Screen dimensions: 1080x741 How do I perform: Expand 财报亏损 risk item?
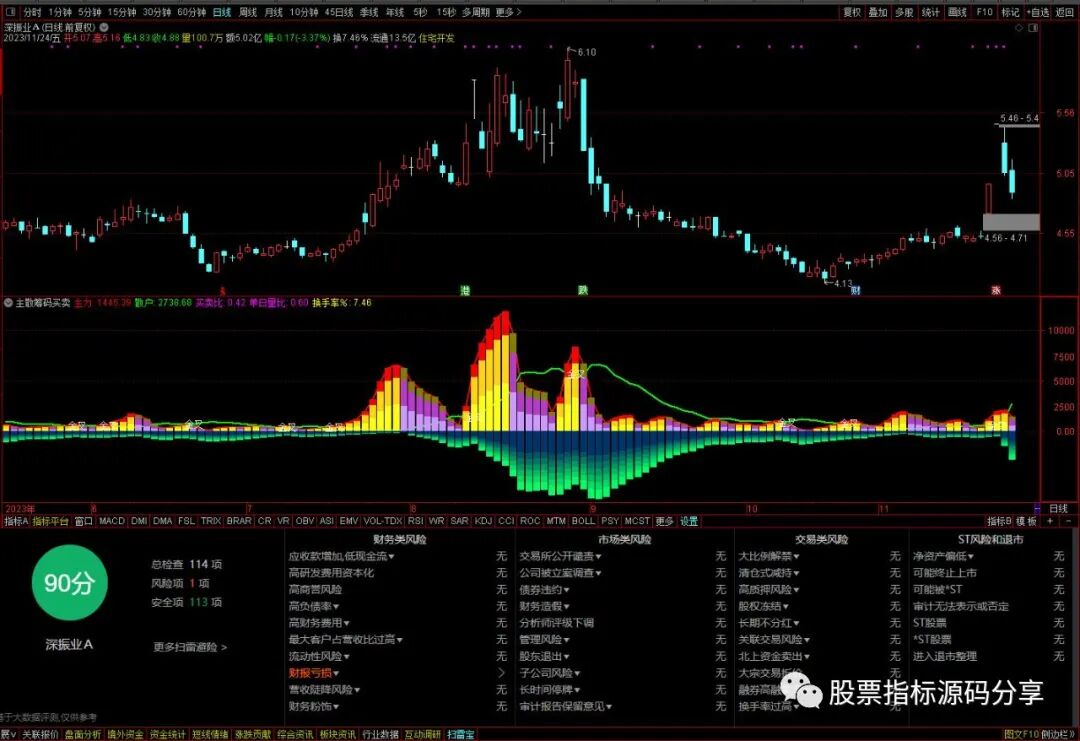314,674
